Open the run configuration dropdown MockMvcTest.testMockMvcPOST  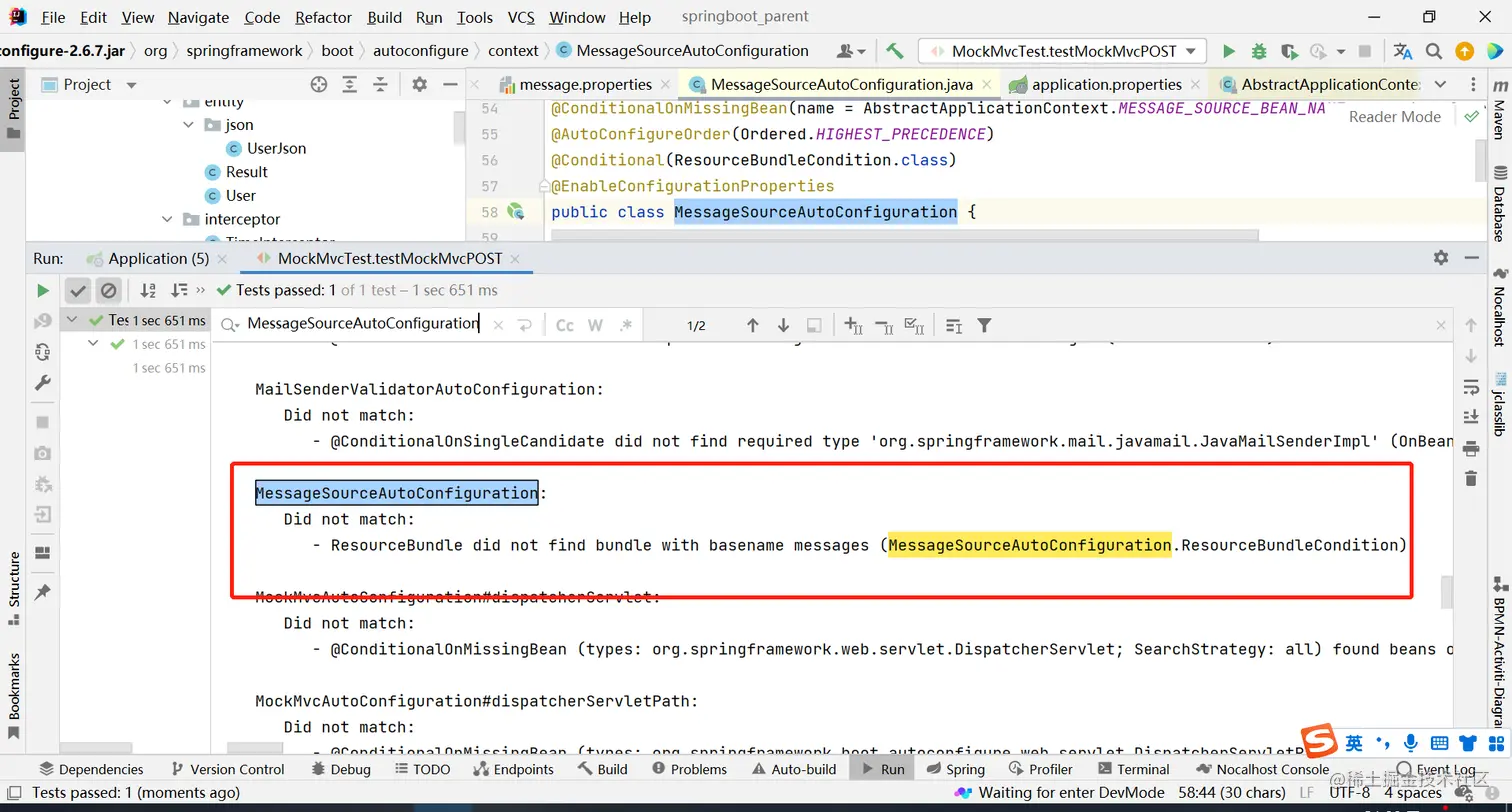click(1062, 51)
